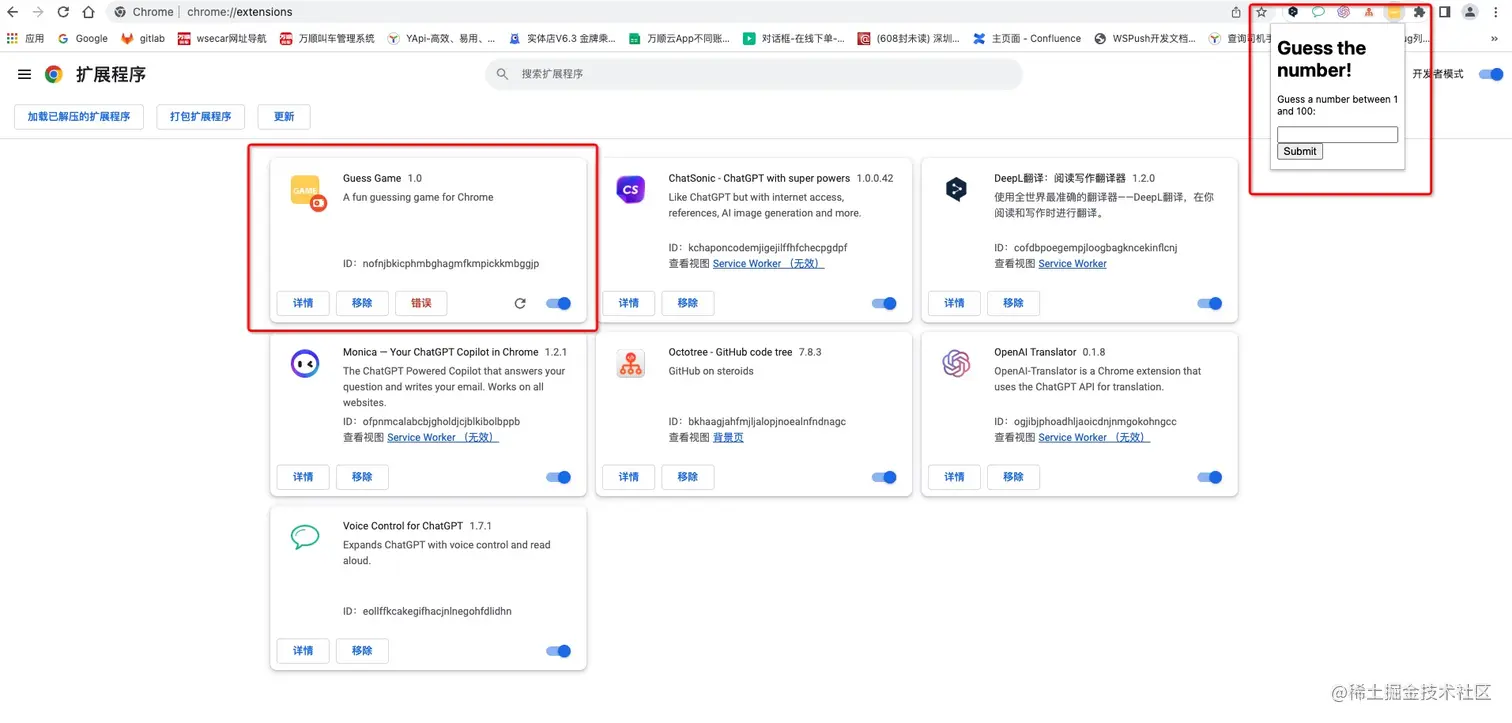Open the Chrome three-dot menu
This screenshot has width=1512, height=723.
1497,12
